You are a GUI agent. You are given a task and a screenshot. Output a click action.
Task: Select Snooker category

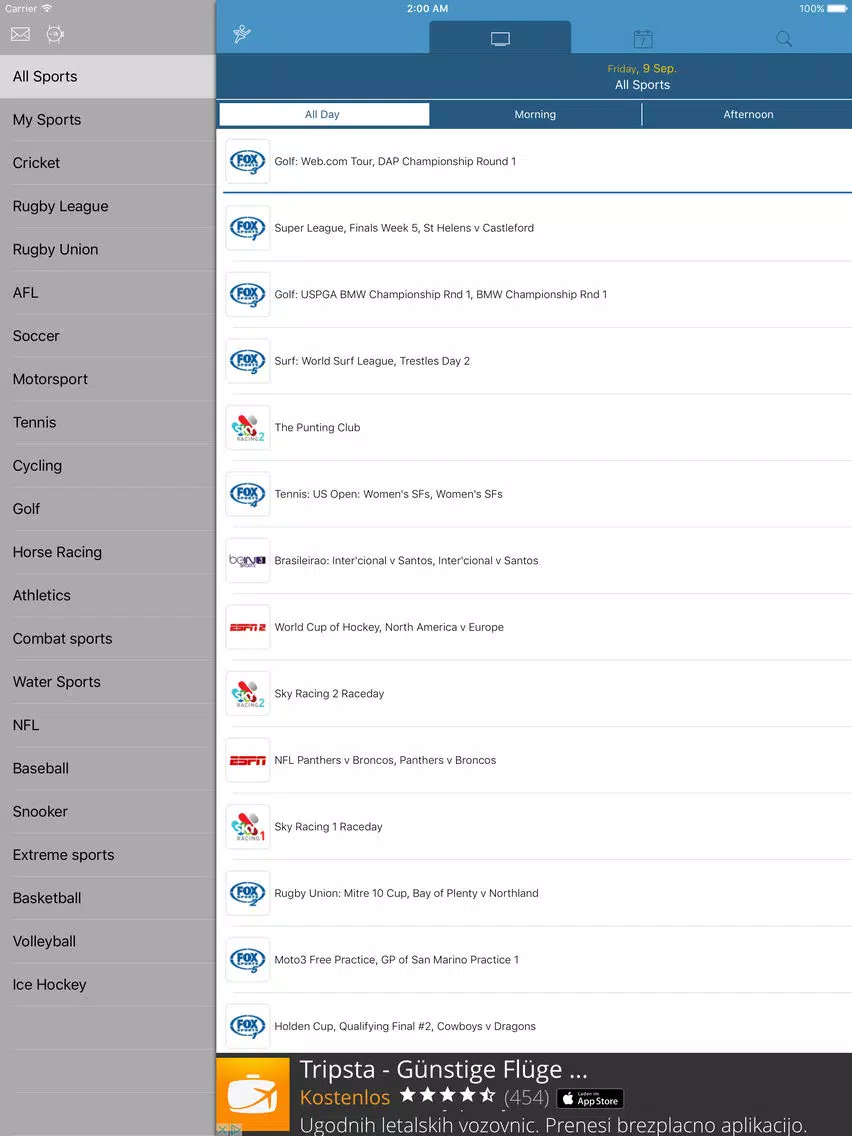(x=107, y=811)
